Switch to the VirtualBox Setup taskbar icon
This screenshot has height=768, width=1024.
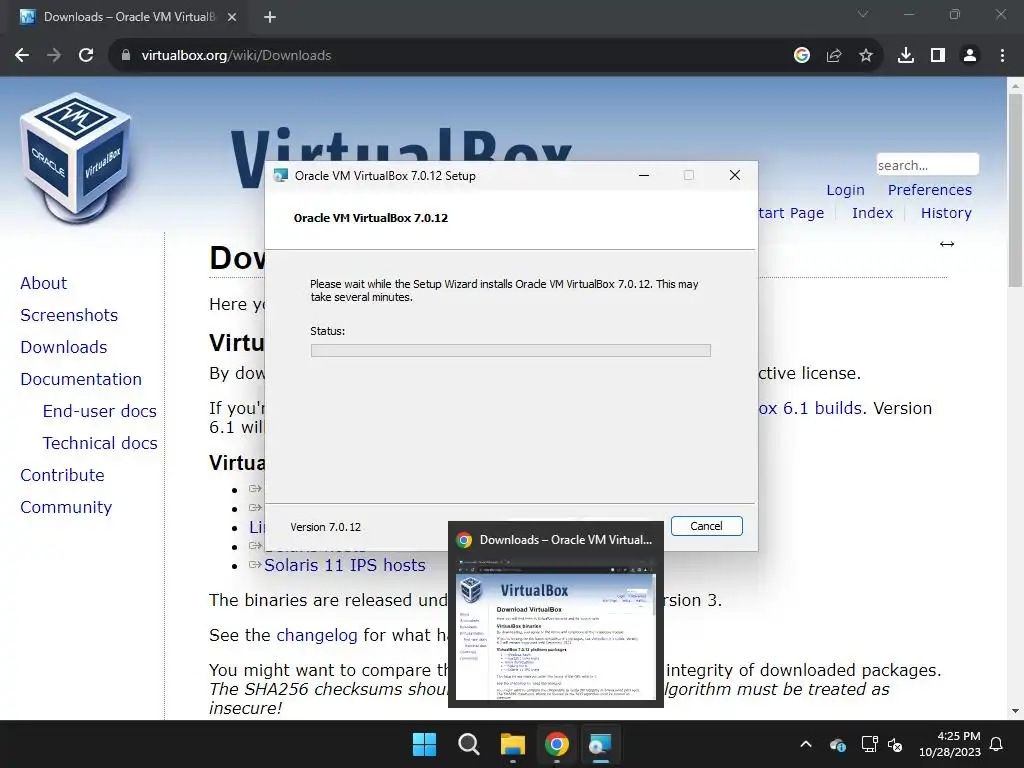click(600, 744)
